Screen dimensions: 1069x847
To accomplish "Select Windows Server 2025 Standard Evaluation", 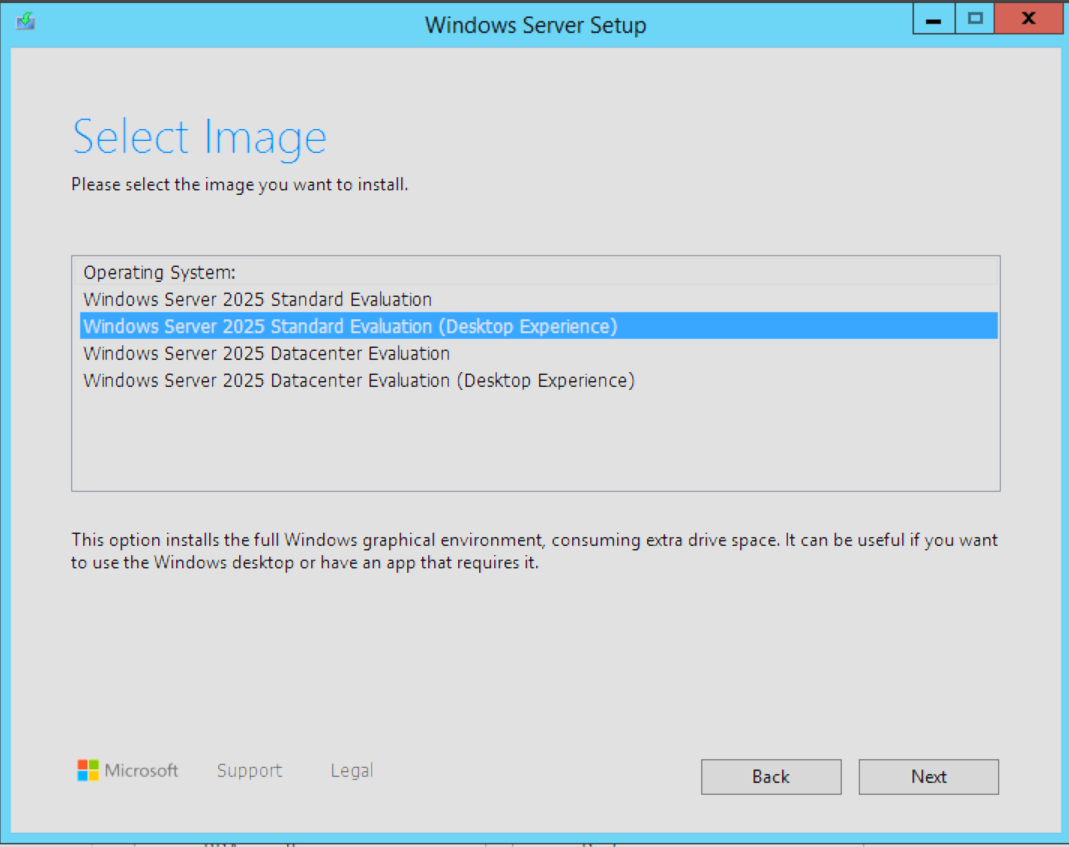I will (x=257, y=299).
